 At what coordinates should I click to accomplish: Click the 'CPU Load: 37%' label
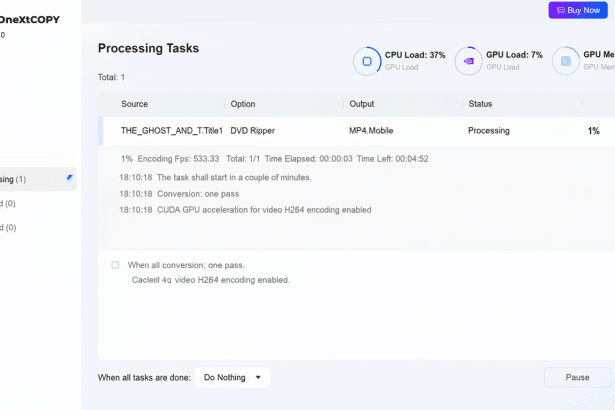pos(415,55)
